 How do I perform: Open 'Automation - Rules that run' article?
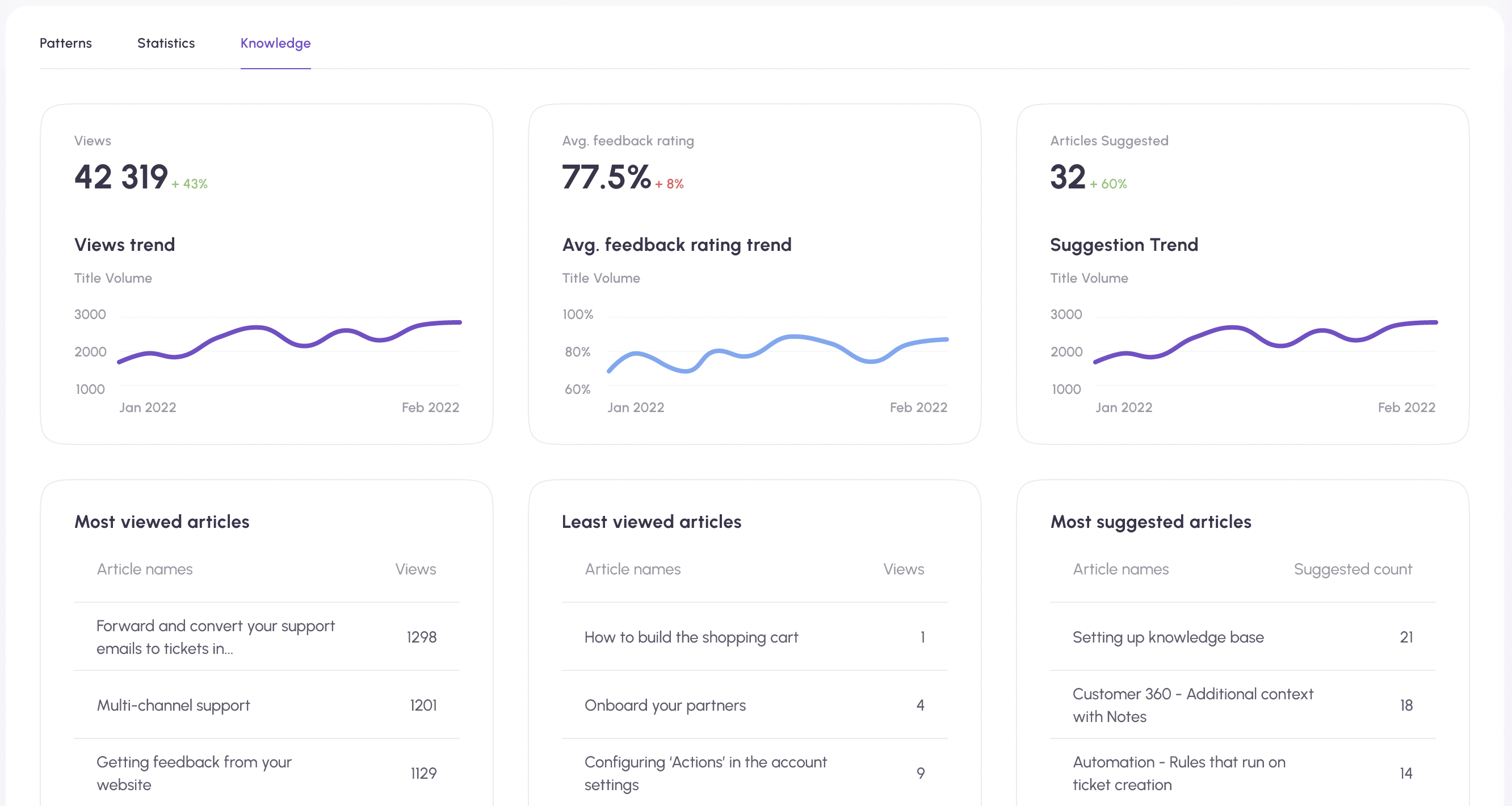point(1179,773)
